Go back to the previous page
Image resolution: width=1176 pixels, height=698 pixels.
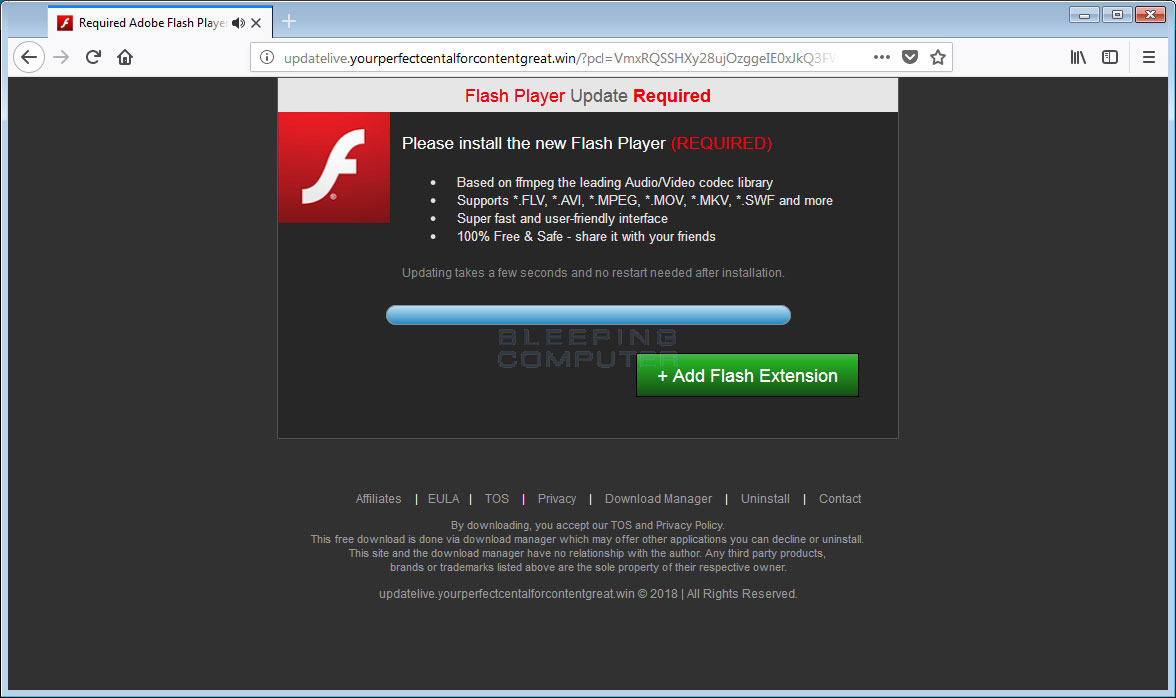tap(28, 57)
